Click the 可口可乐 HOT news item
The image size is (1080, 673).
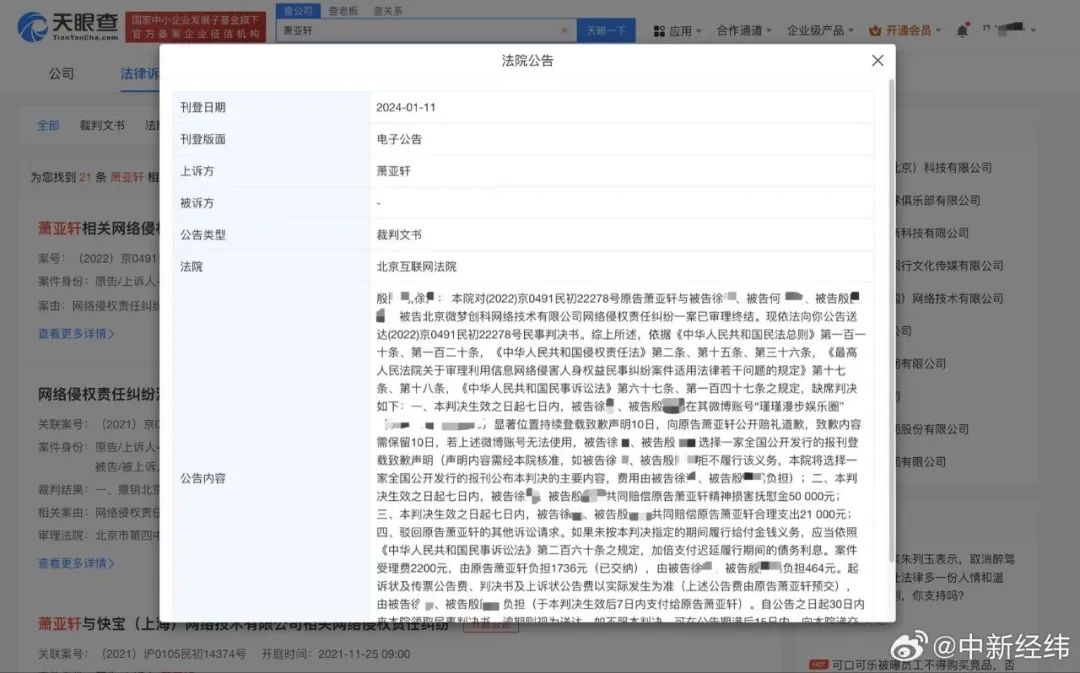[913, 664]
